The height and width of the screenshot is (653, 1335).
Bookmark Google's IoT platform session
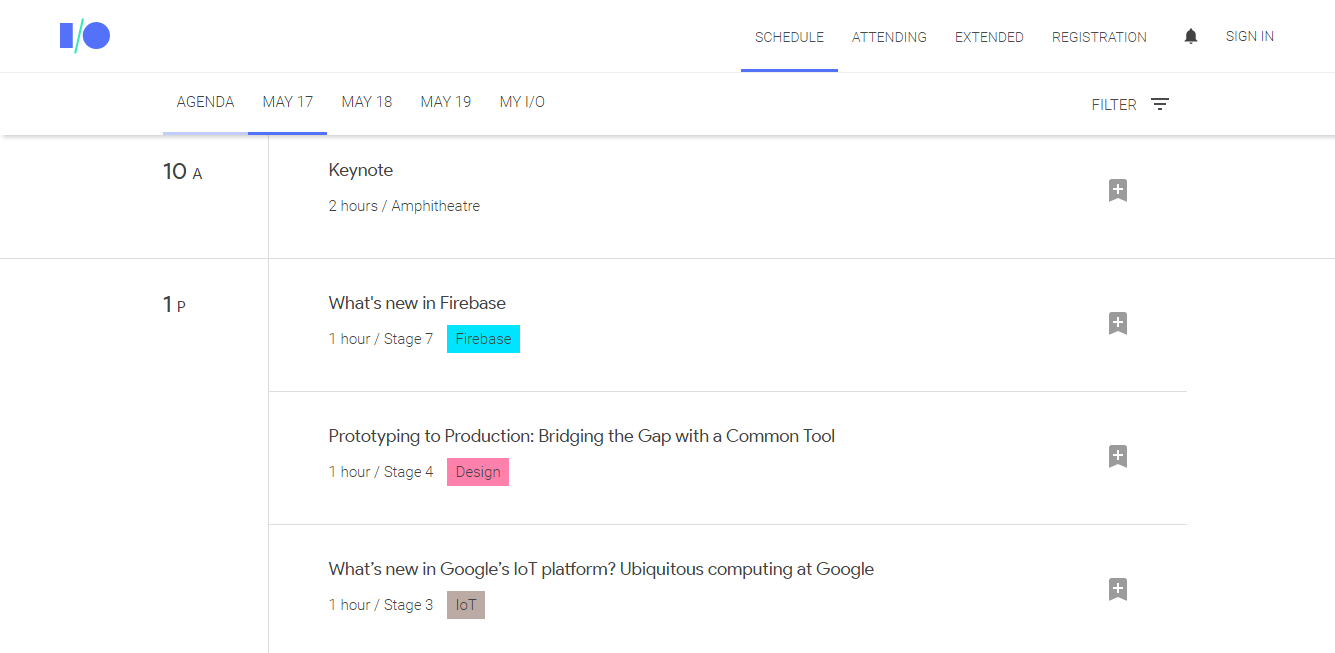(x=1118, y=589)
